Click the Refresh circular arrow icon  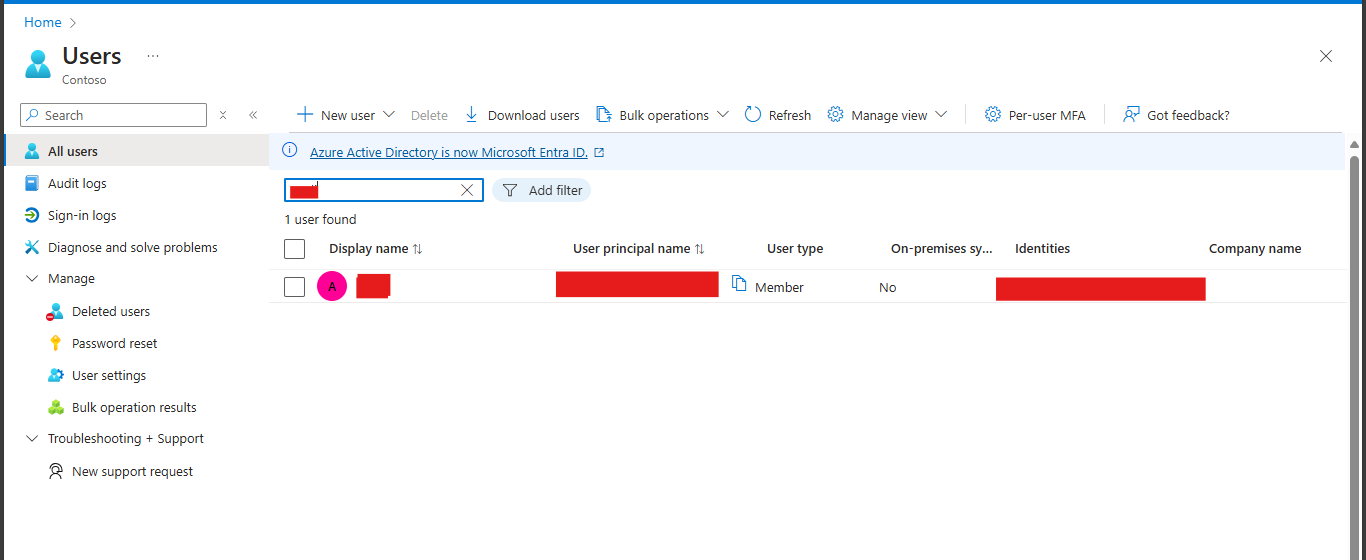(x=753, y=114)
